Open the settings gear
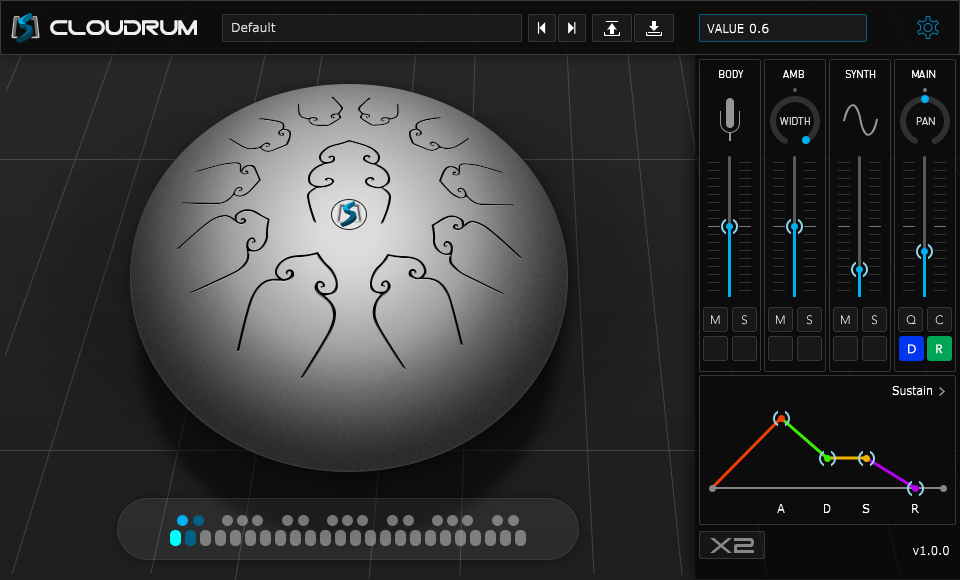The height and width of the screenshot is (580, 960). click(928, 27)
